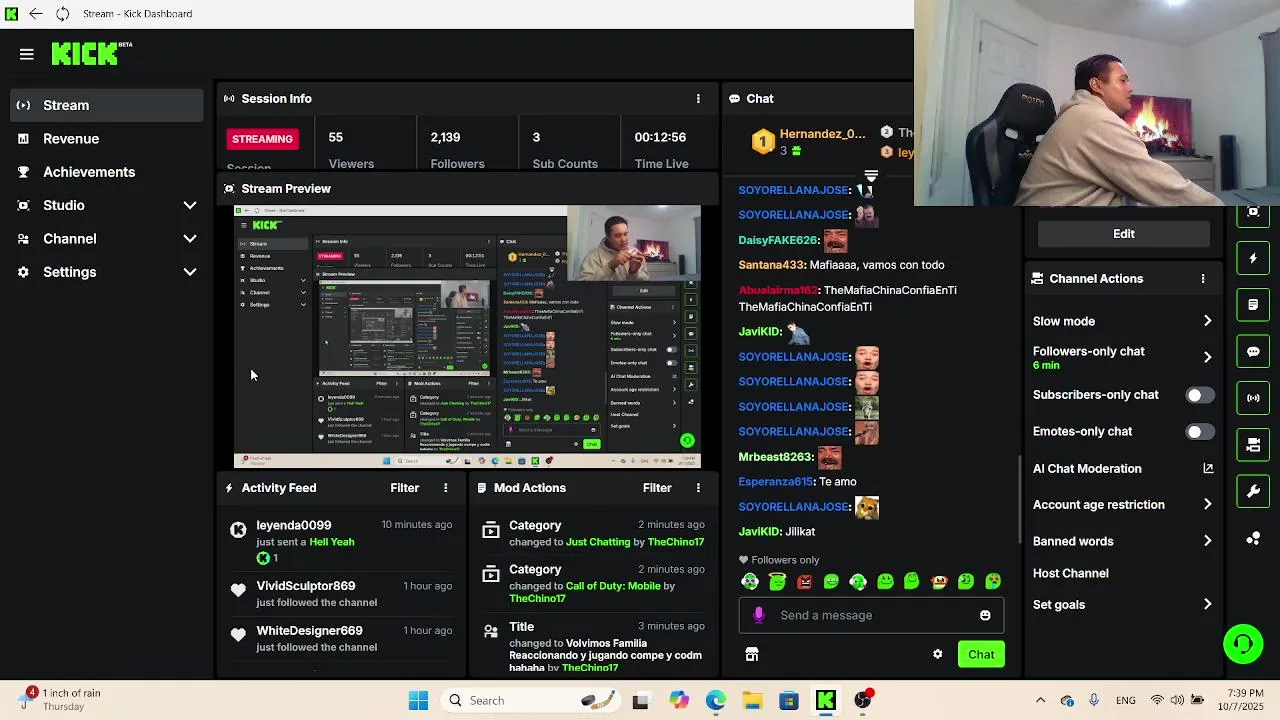Click Esperanza615 Te amo message
Screen dimensions: 1280x720
point(797,482)
